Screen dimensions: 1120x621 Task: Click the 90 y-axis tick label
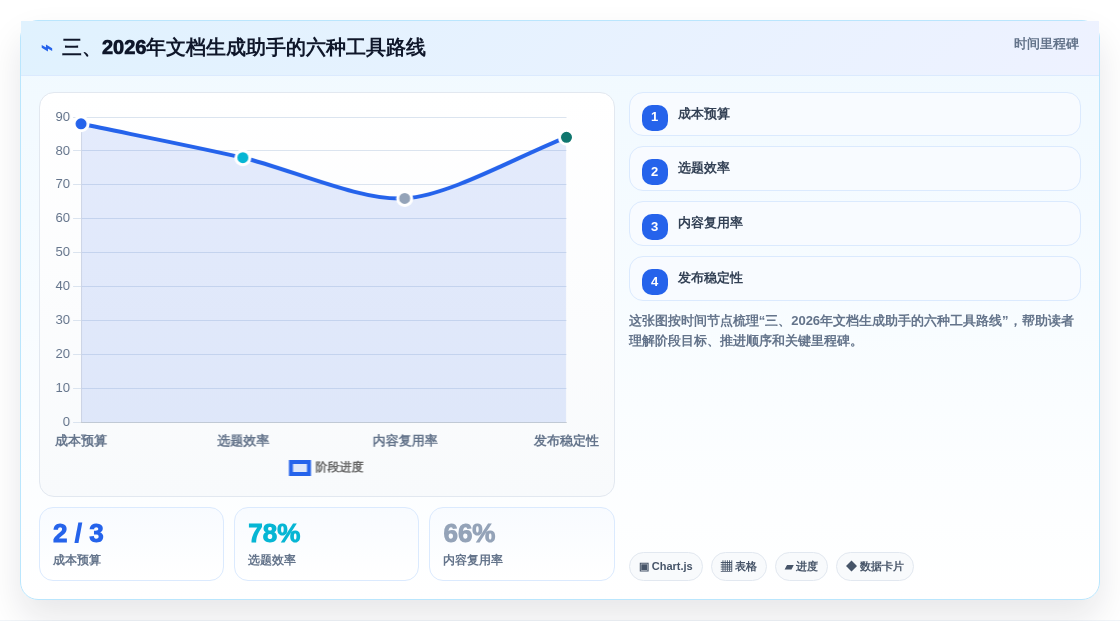pyautogui.click(x=63, y=116)
